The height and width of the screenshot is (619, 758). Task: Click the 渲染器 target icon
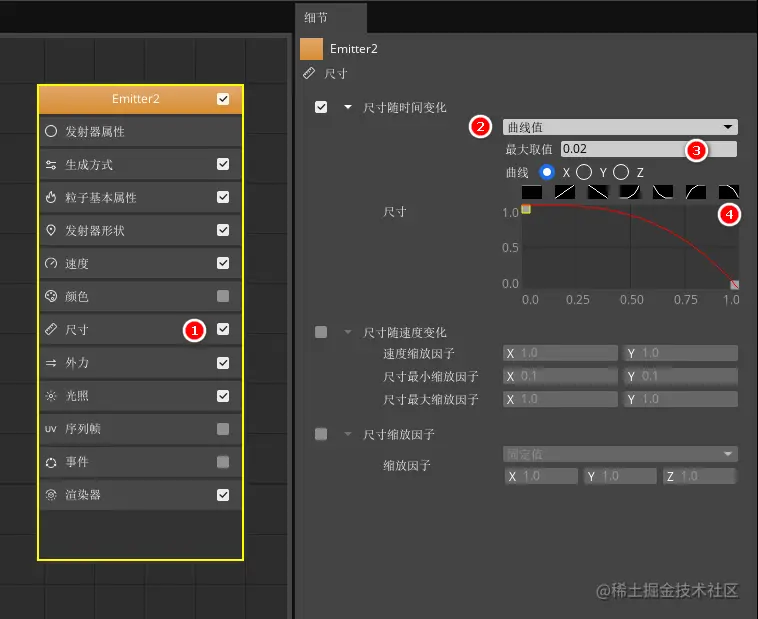click(x=51, y=495)
